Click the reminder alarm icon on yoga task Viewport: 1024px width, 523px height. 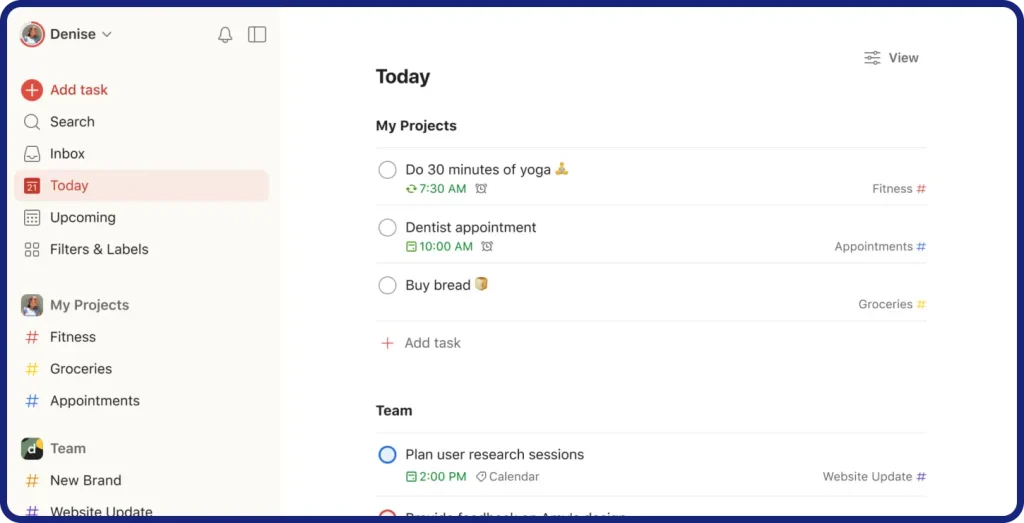pyautogui.click(x=481, y=189)
